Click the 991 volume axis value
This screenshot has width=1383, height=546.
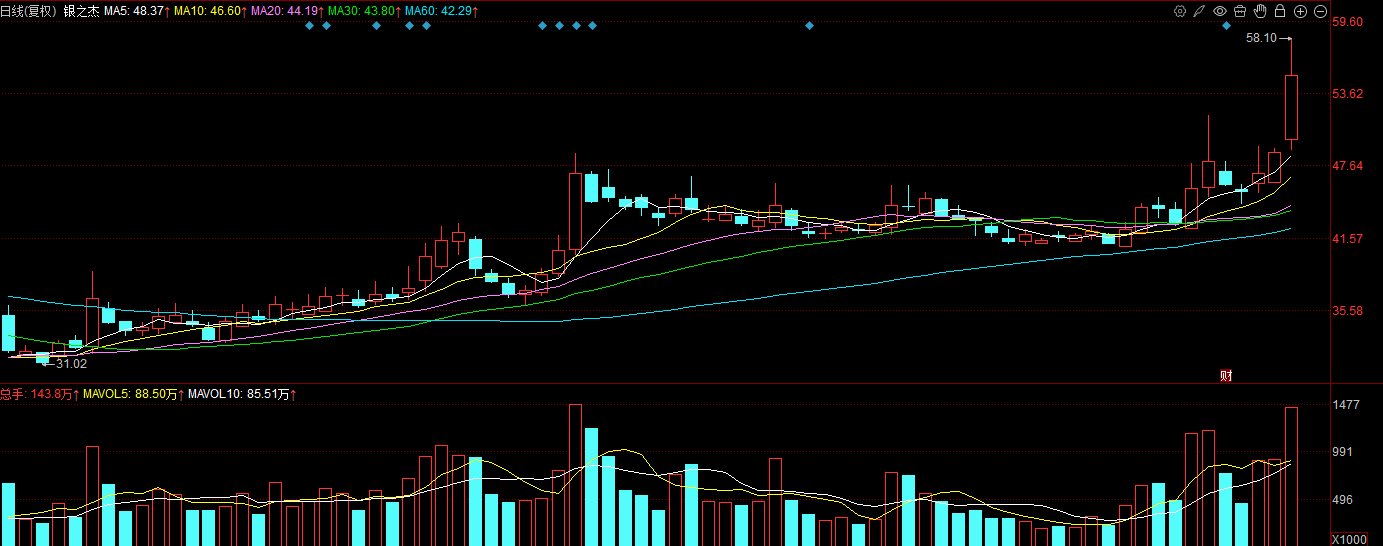pos(1344,452)
